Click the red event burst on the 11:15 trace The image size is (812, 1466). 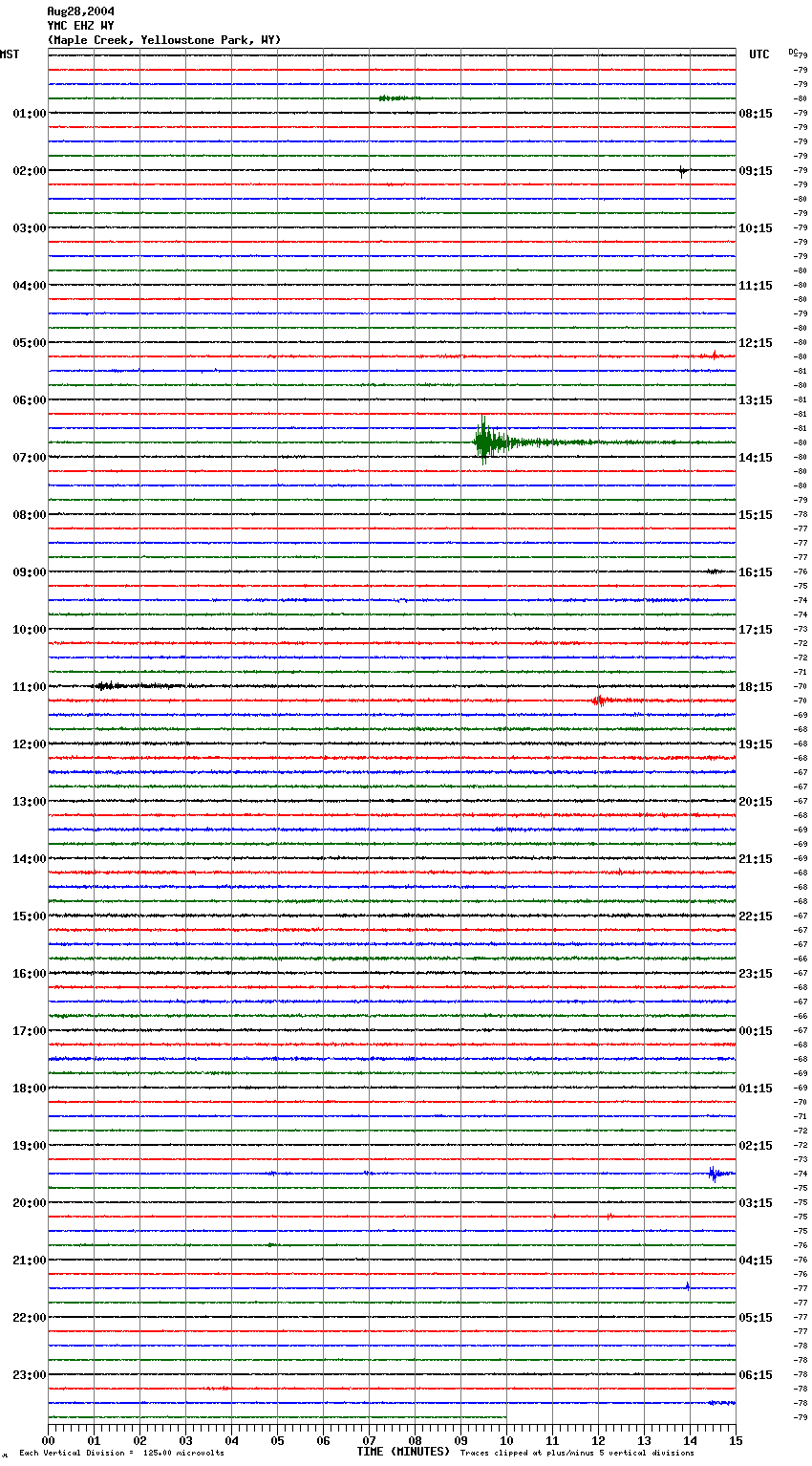(x=599, y=701)
